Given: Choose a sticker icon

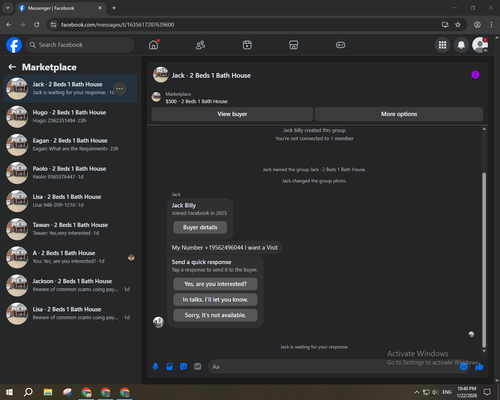Looking at the screenshot, I should 183,367.
